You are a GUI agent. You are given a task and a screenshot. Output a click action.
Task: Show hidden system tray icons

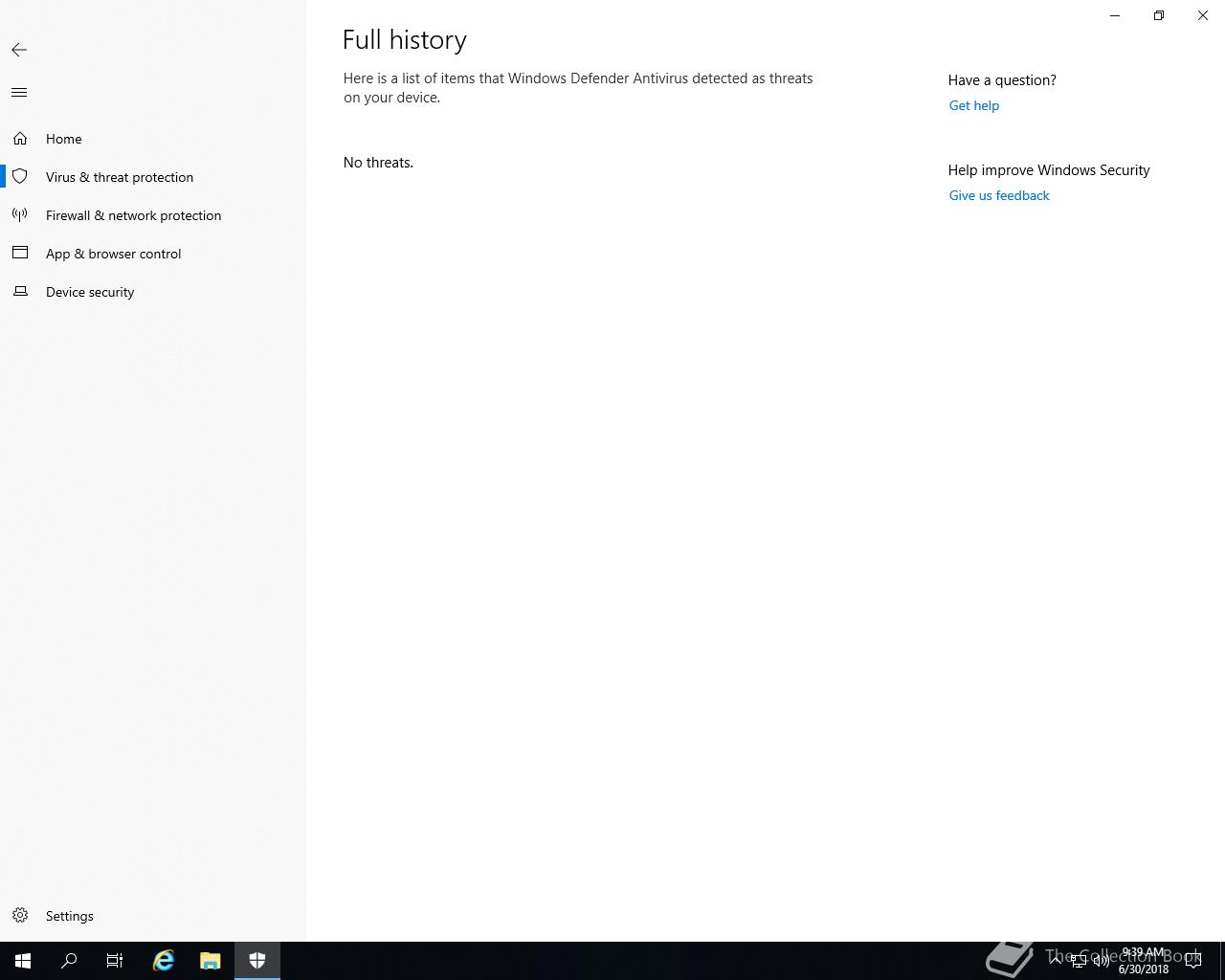[1056, 961]
